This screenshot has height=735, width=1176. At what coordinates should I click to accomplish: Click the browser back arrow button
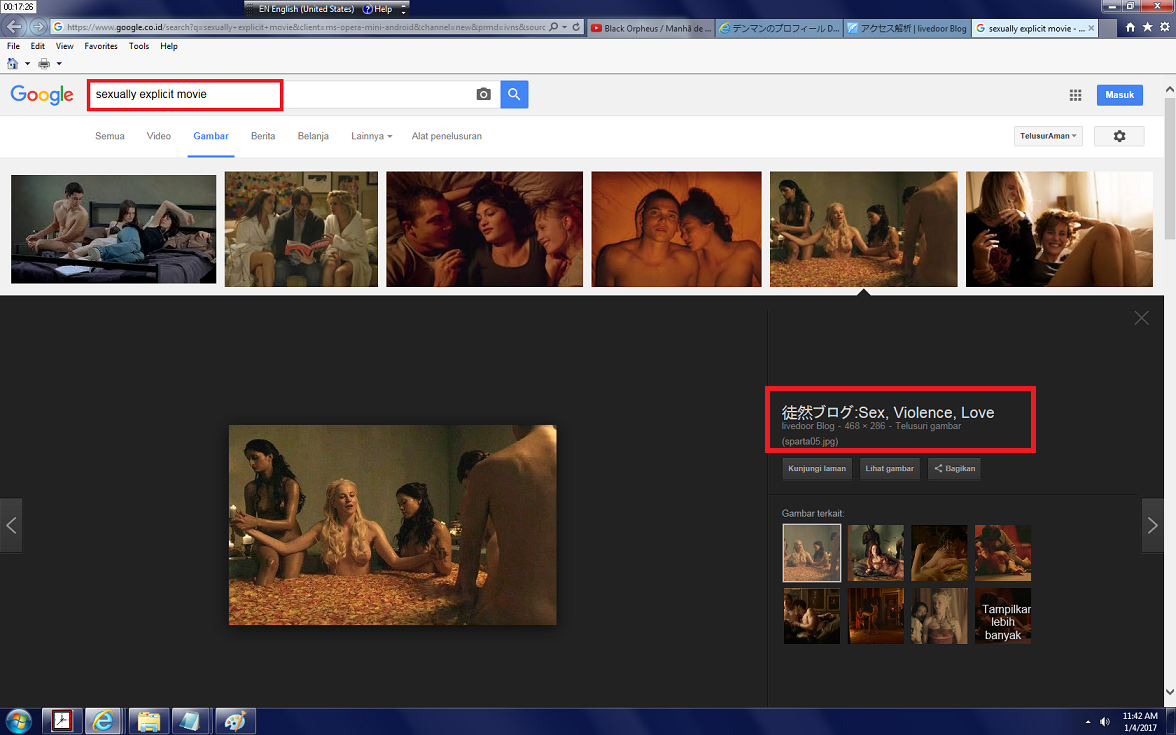point(14,27)
